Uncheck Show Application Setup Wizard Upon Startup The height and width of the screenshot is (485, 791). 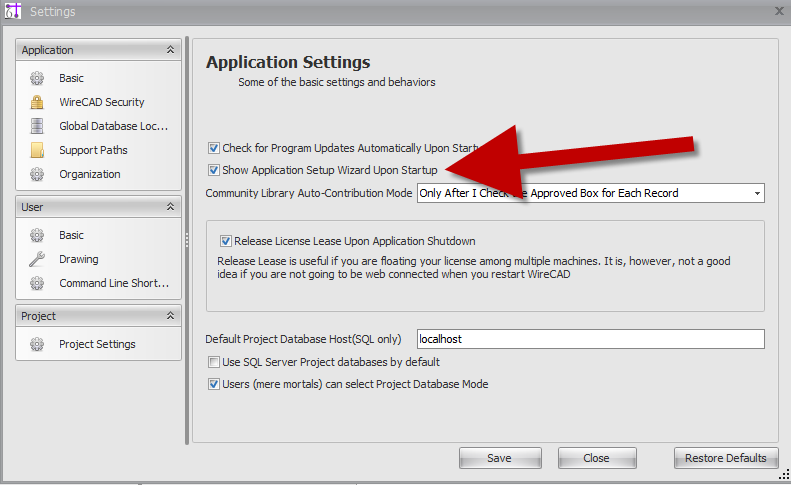coord(214,170)
